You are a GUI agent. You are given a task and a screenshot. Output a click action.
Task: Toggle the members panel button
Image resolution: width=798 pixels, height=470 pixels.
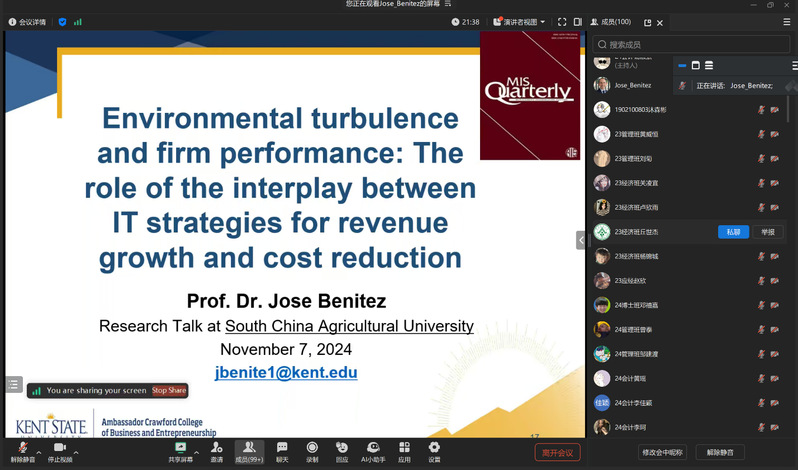[248, 448]
